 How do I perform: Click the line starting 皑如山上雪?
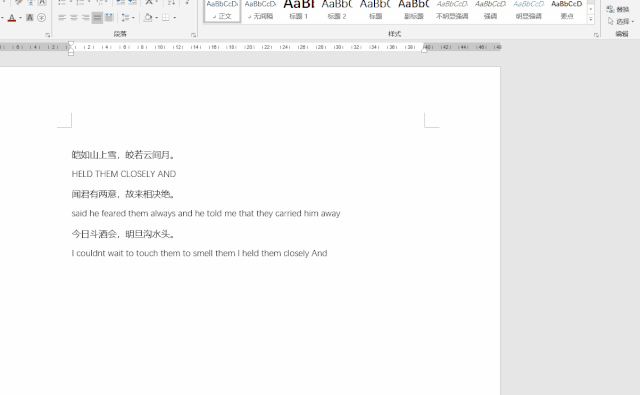click(124, 155)
